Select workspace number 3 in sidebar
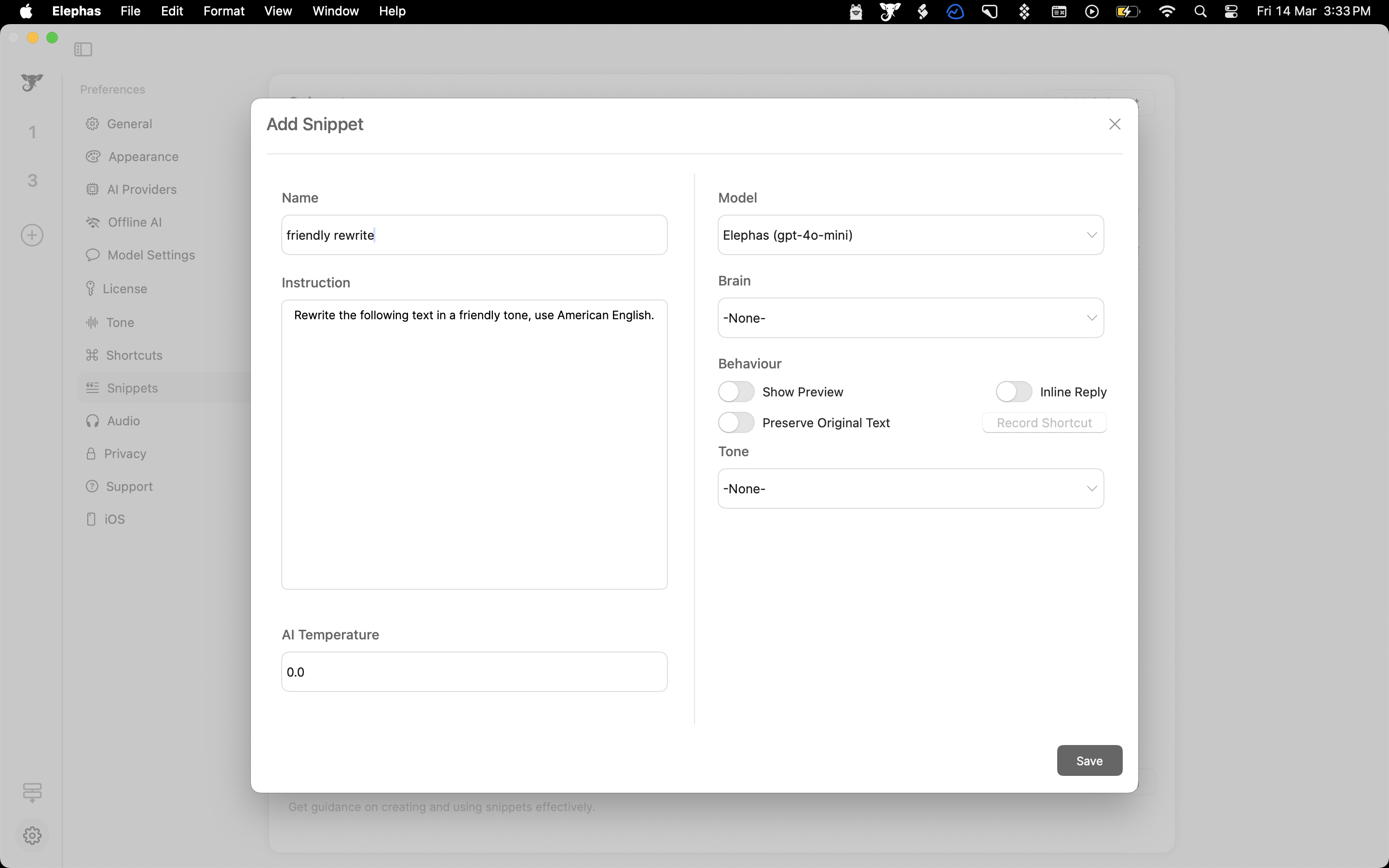 pyautogui.click(x=33, y=181)
